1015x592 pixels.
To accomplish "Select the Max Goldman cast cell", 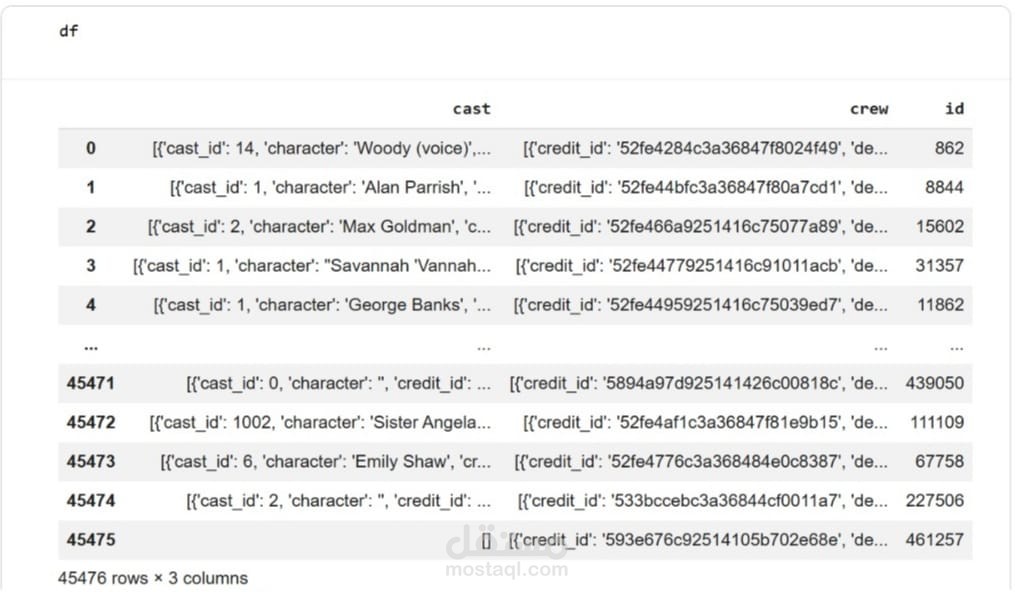I will pos(319,226).
